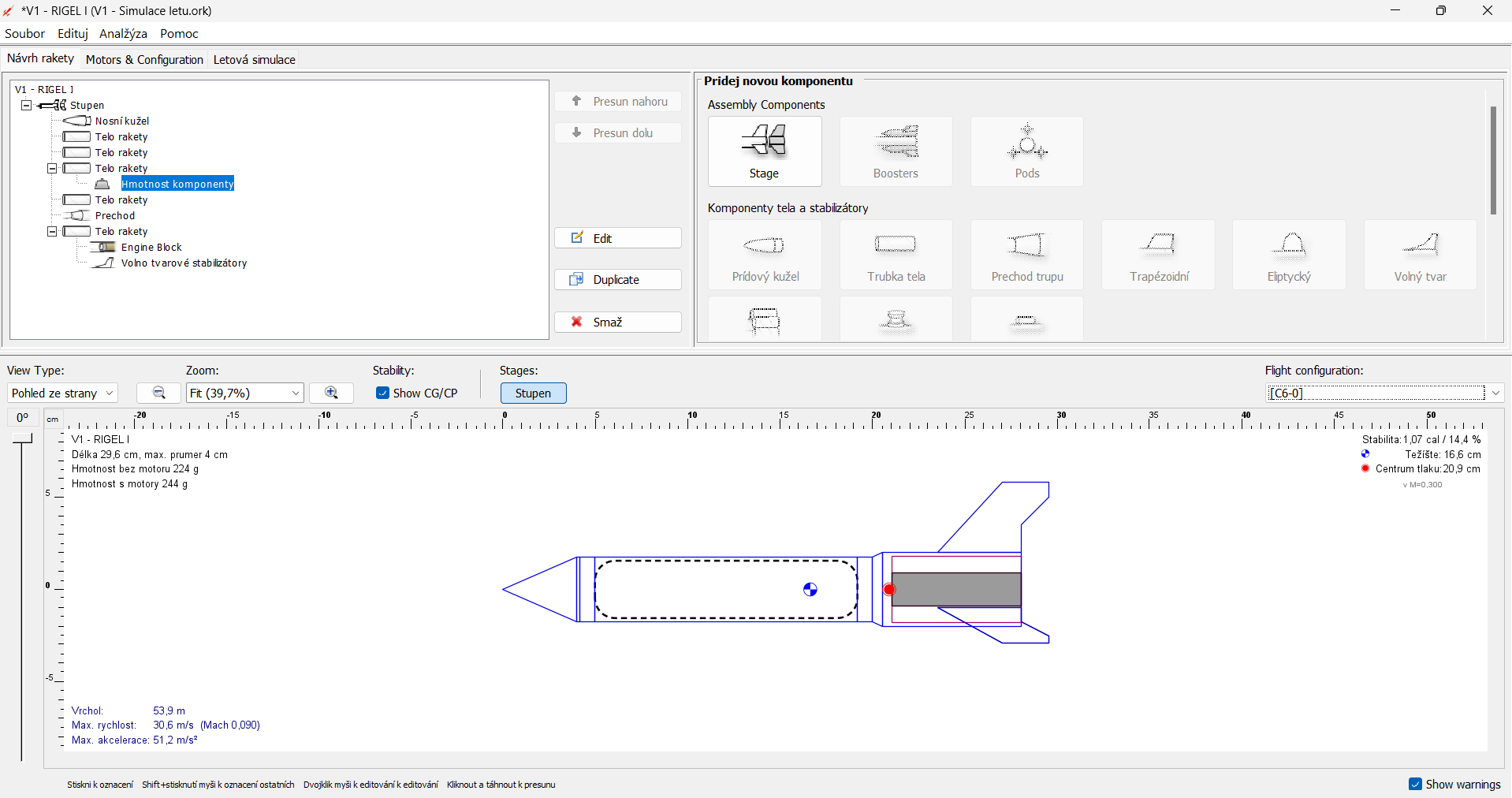Switch to the Letová simulace tab
Viewport: 1512px width, 798px height.
254,59
